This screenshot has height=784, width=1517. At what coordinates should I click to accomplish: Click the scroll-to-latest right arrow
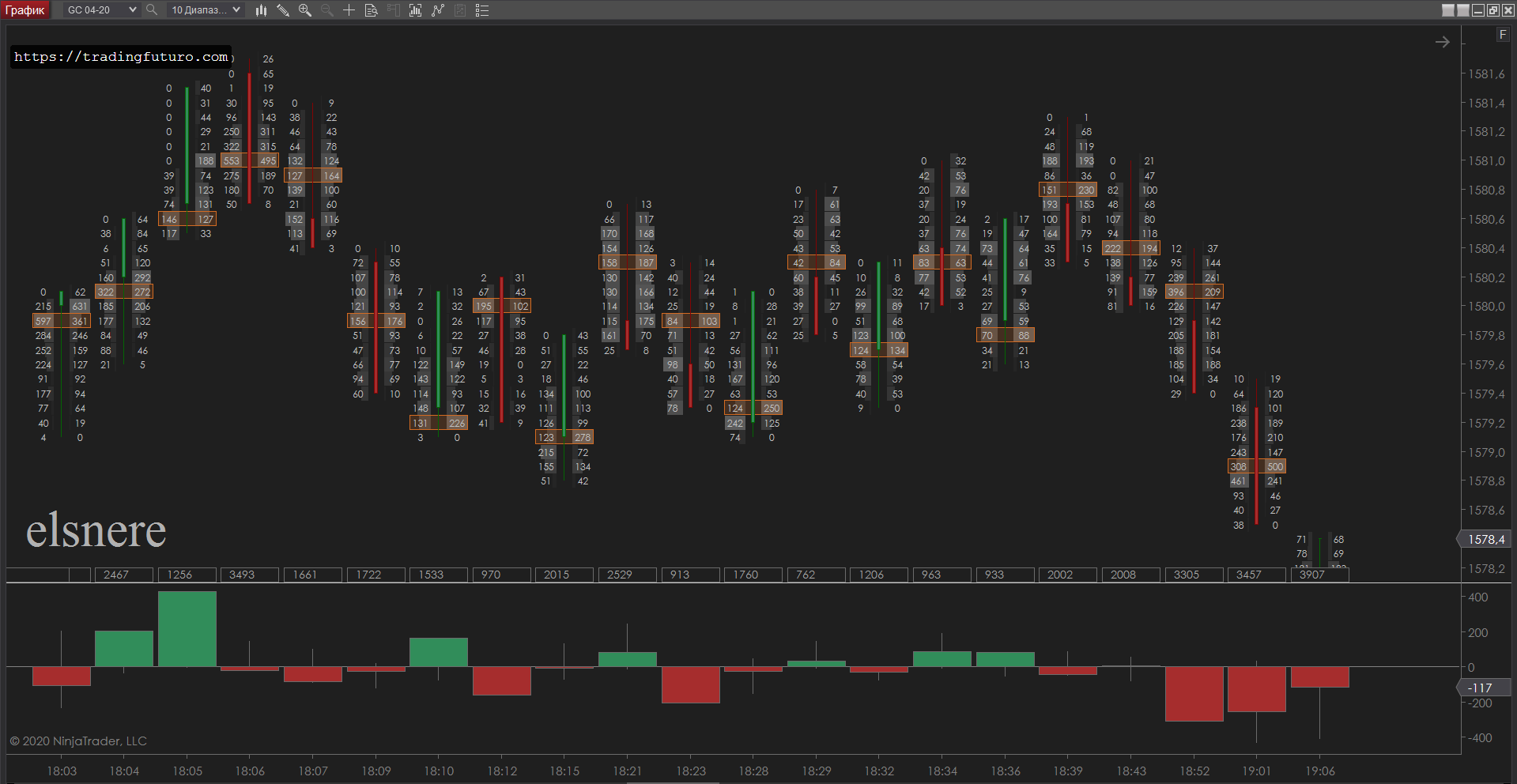(x=1443, y=42)
